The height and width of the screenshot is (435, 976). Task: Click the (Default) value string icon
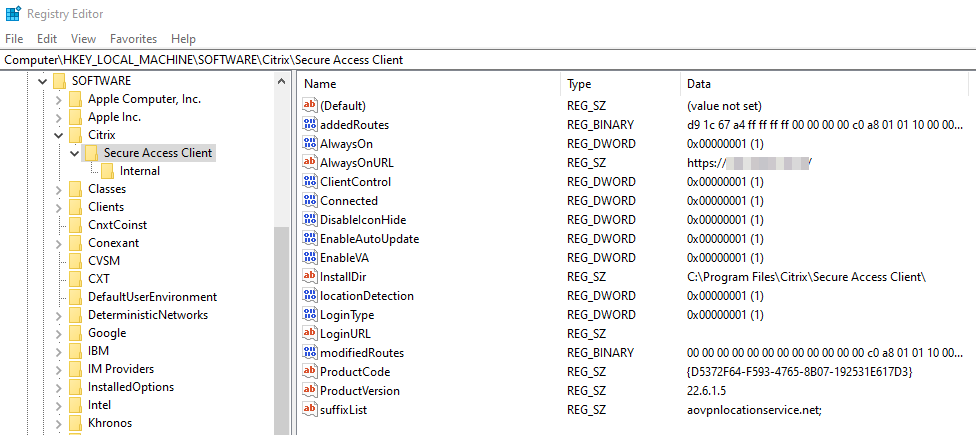tap(309, 106)
